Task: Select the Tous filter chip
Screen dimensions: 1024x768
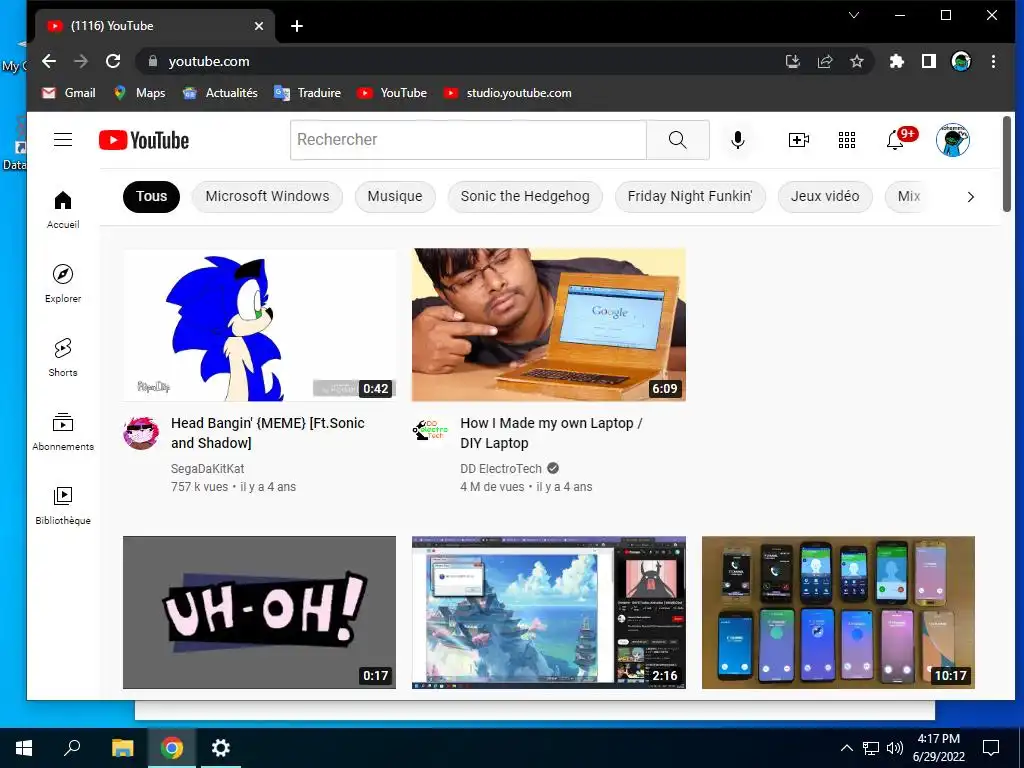Action: pyautogui.click(x=152, y=197)
